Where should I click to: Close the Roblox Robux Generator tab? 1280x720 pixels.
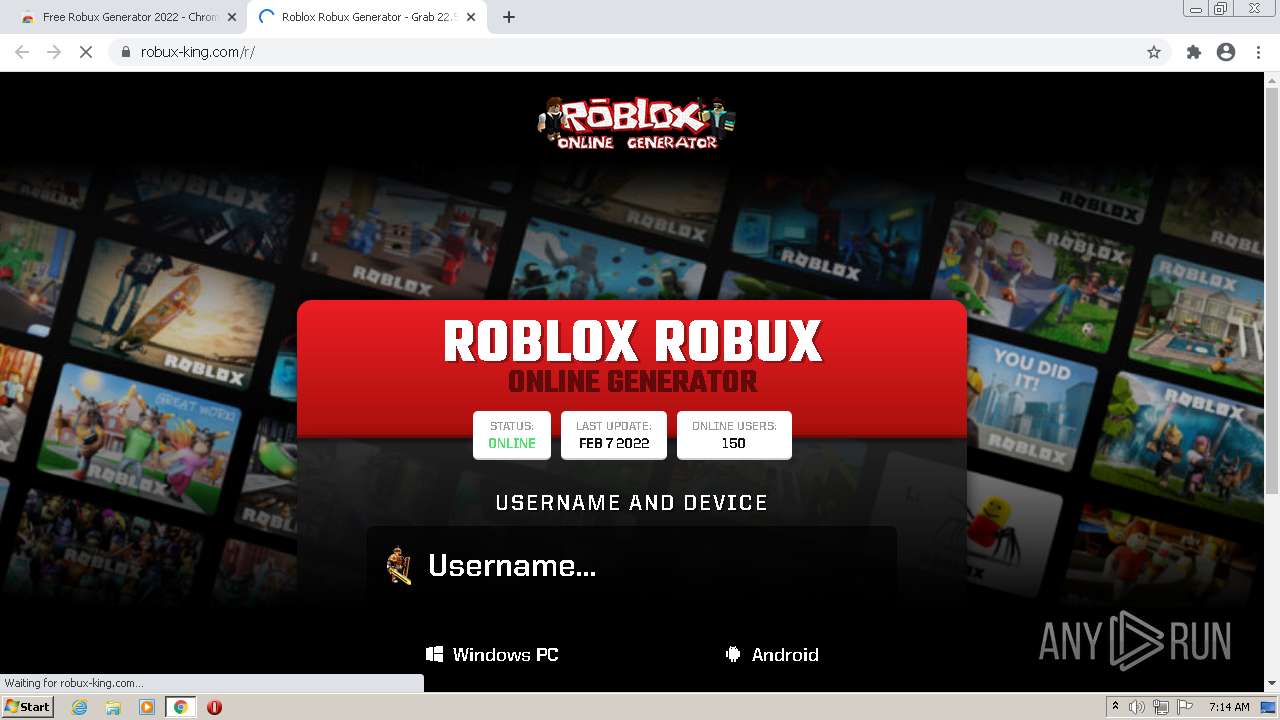coord(471,17)
